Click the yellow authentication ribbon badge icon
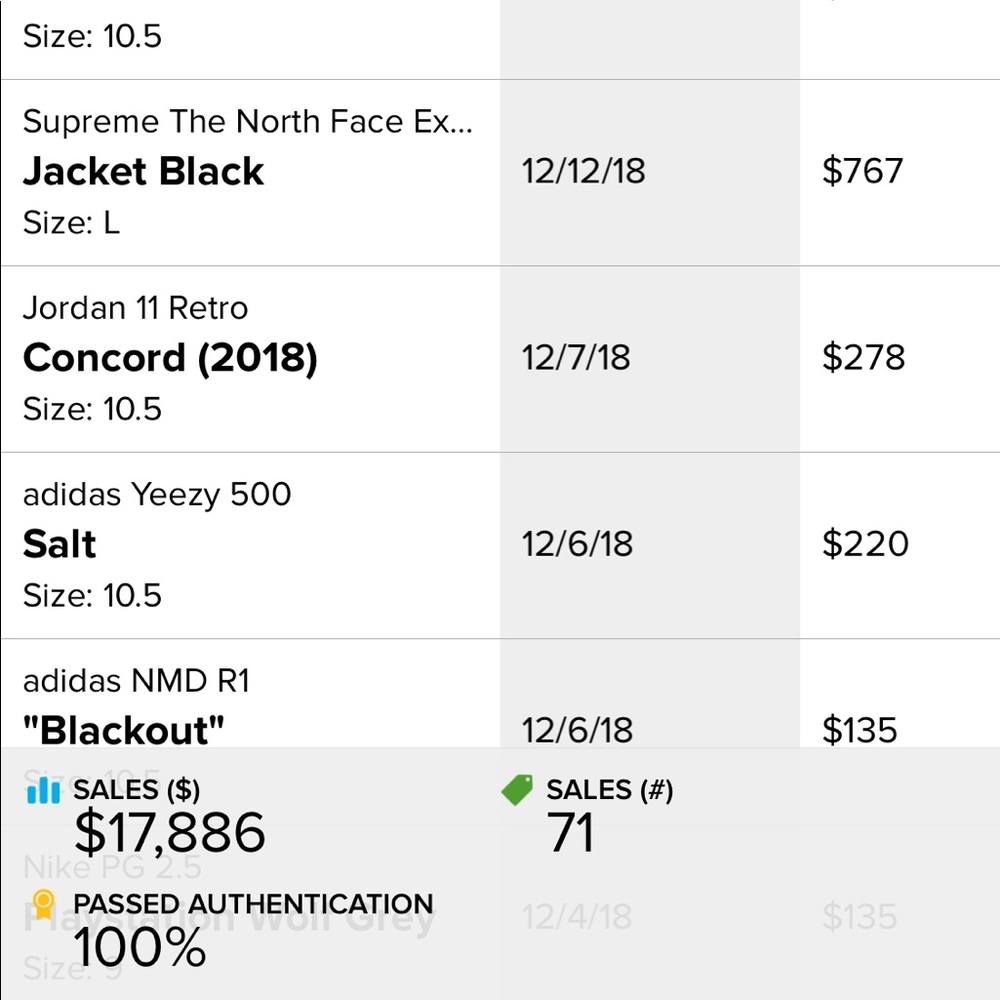 click(43, 905)
